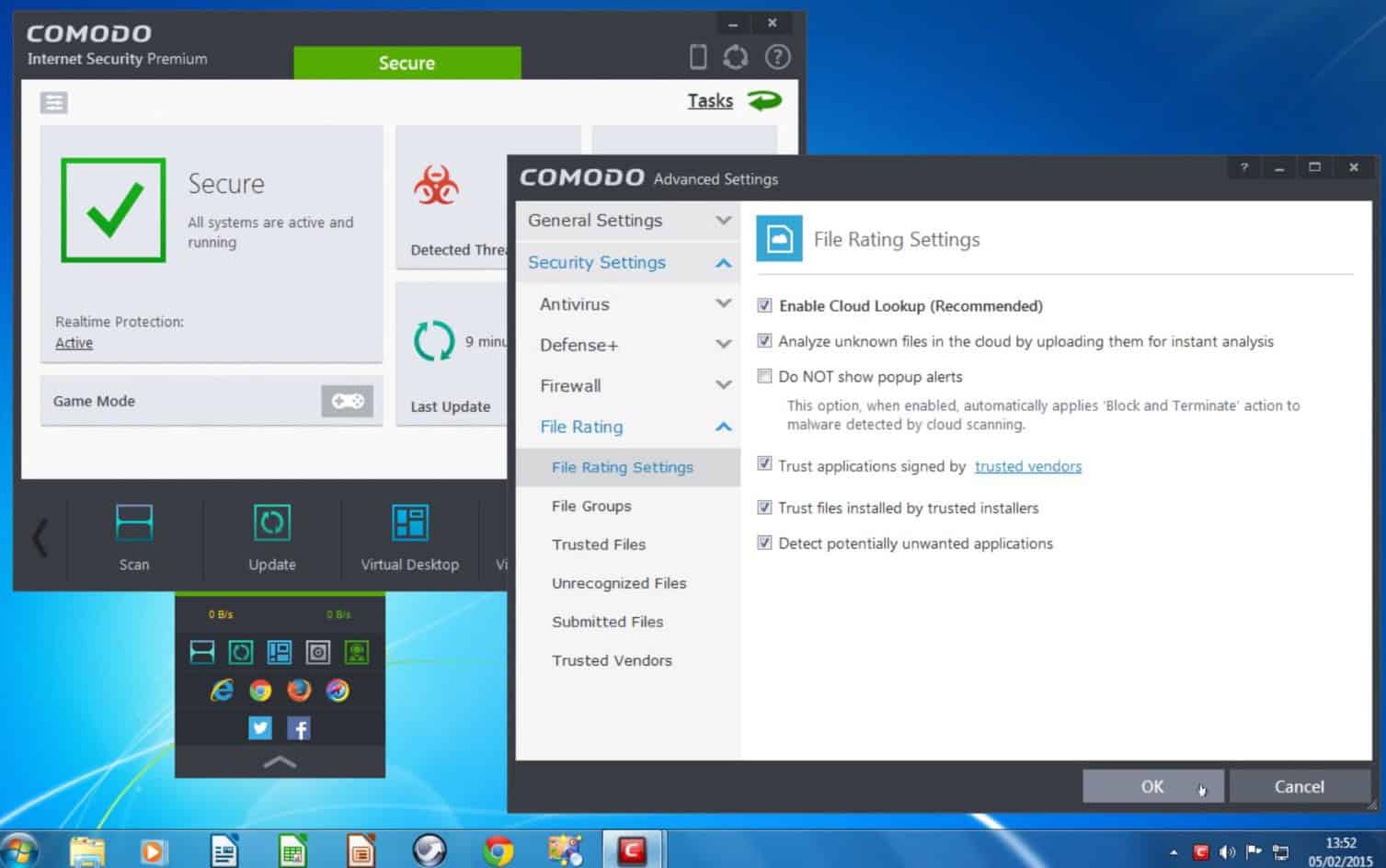Click Comodo taskbar button
Viewport: 1386px width, 868px height.
pyautogui.click(x=633, y=851)
